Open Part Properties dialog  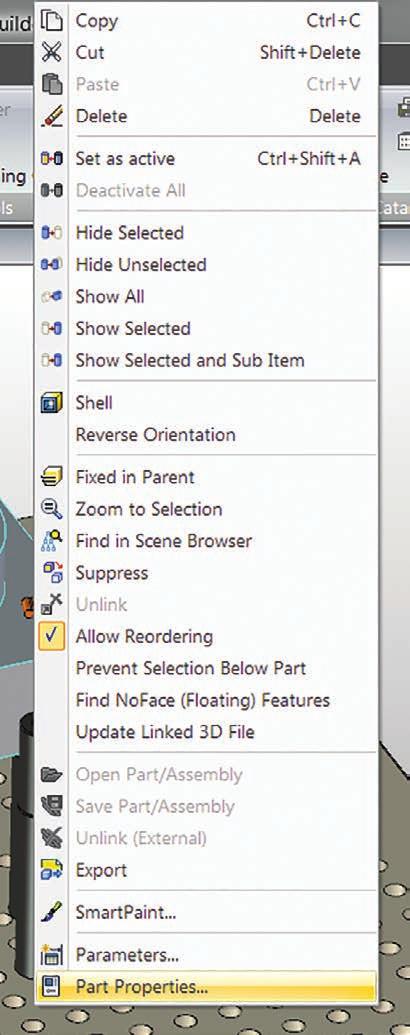[x=206, y=987]
